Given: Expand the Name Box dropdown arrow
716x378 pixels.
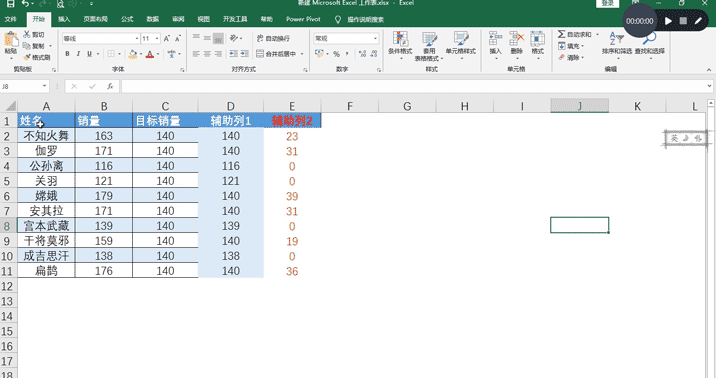Looking at the screenshot, I should coord(44,86).
